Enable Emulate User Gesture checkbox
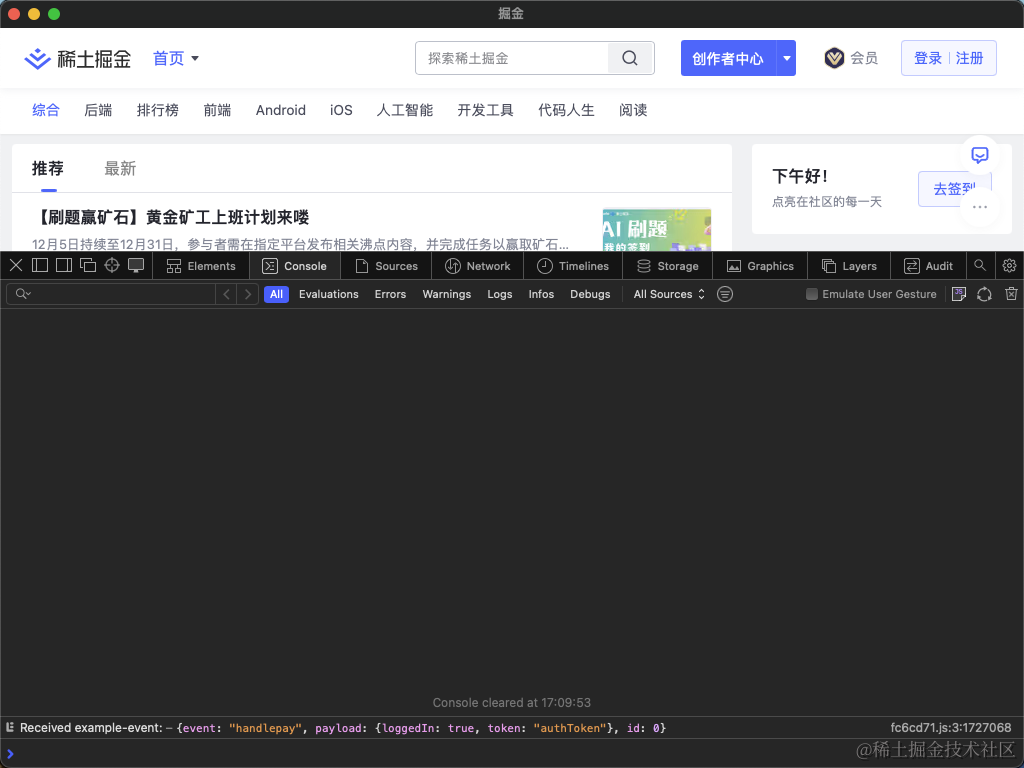Image resolution: width=1024 pixels, height=768 pixels. pos(812,294)
